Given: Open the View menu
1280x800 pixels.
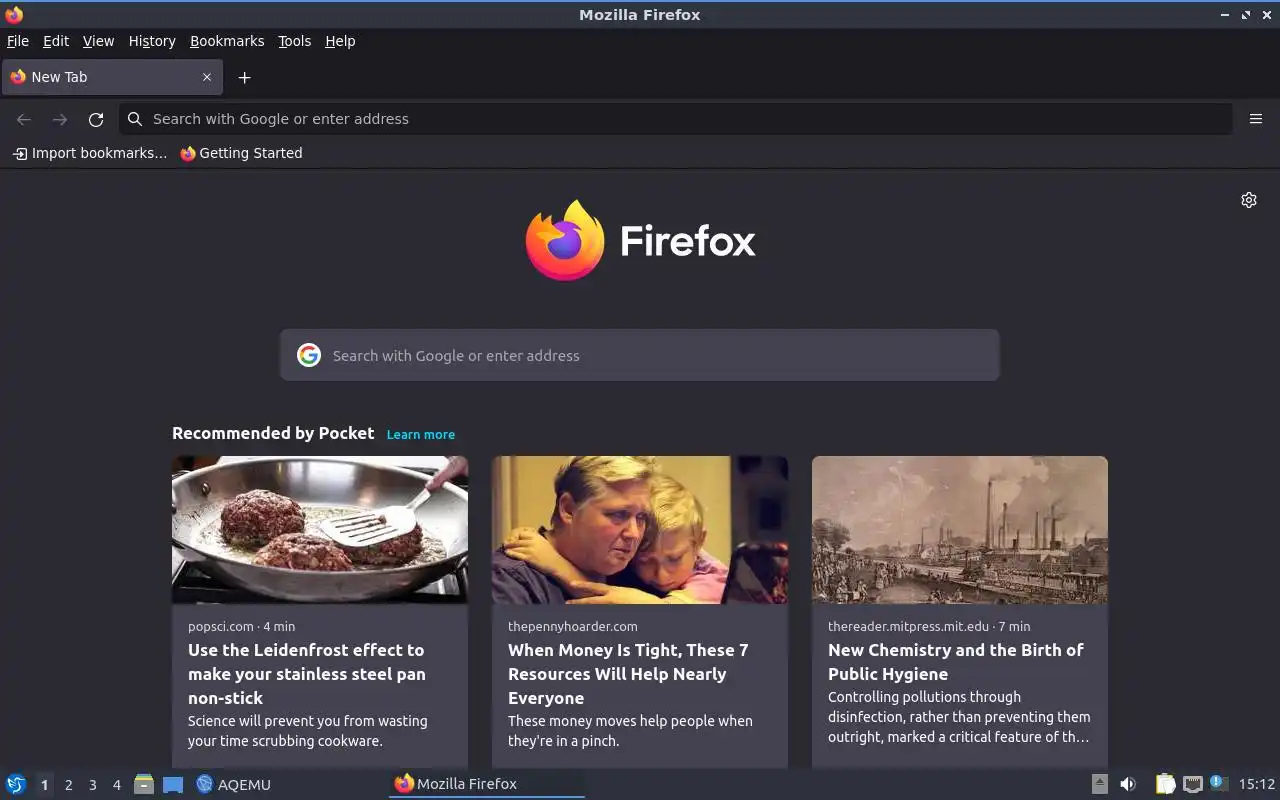Looking at the screenshot, I should click(98, 41).
